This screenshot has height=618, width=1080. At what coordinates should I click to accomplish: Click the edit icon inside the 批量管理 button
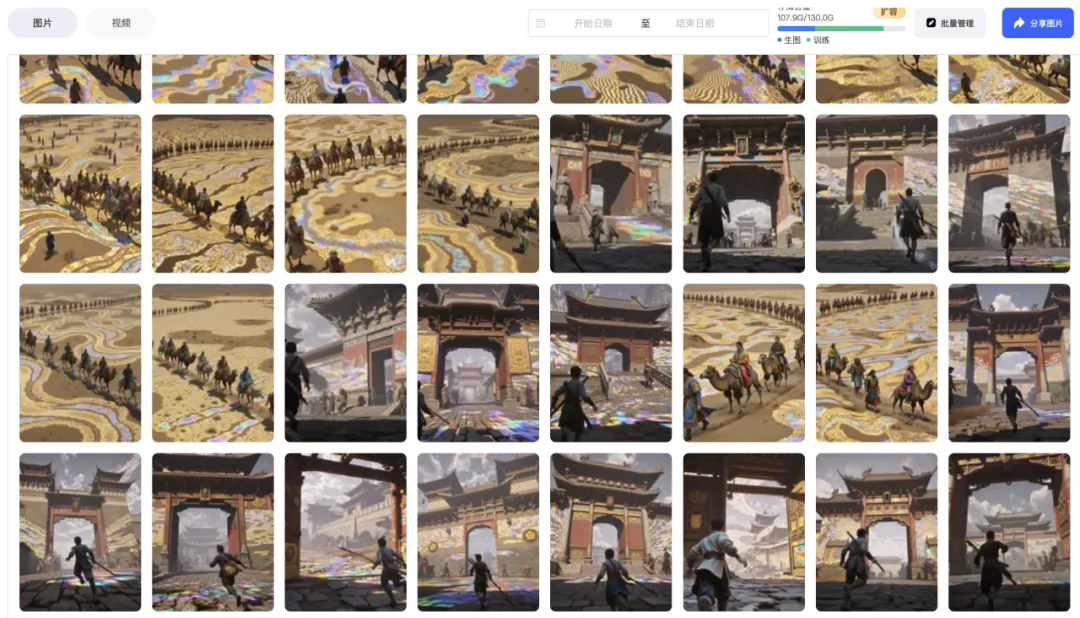click(929, 22)
